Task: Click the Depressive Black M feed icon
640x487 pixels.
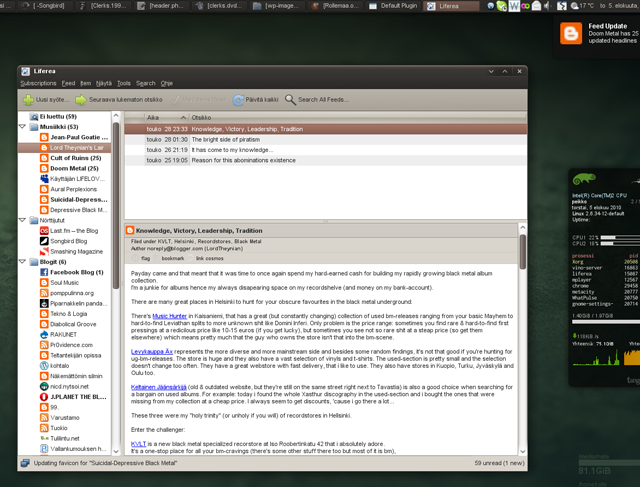Action: pyautogui.click(x=44, y=210)
